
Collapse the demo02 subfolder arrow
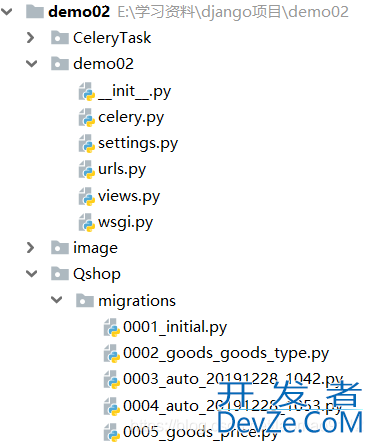[32, 64]
